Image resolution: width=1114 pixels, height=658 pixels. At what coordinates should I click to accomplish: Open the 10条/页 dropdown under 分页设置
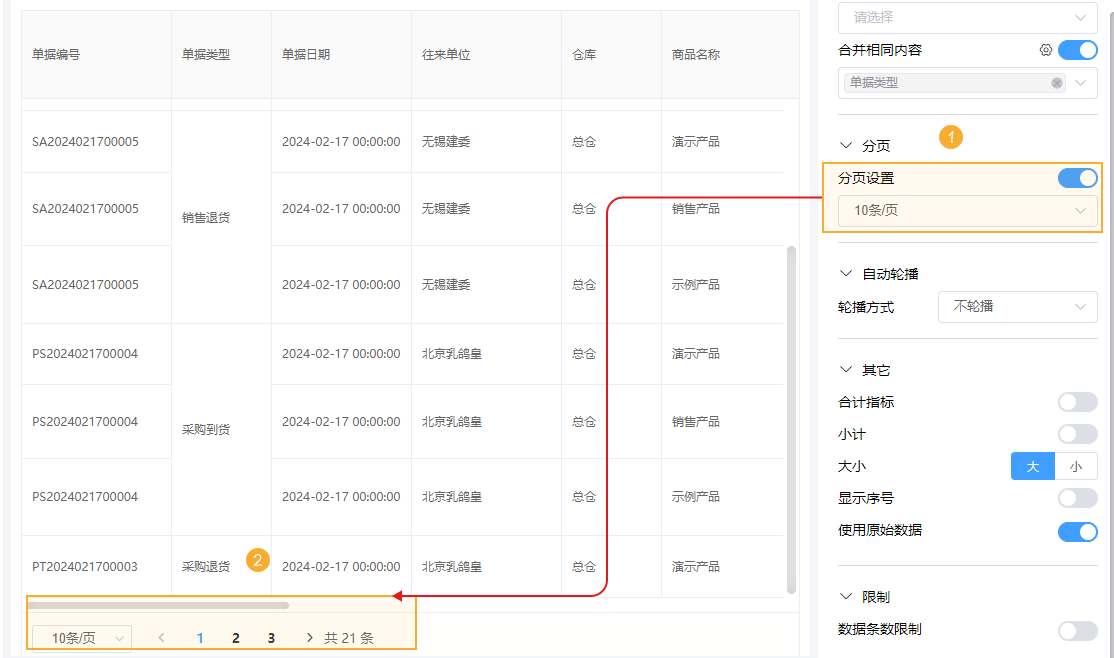[963, 210]
